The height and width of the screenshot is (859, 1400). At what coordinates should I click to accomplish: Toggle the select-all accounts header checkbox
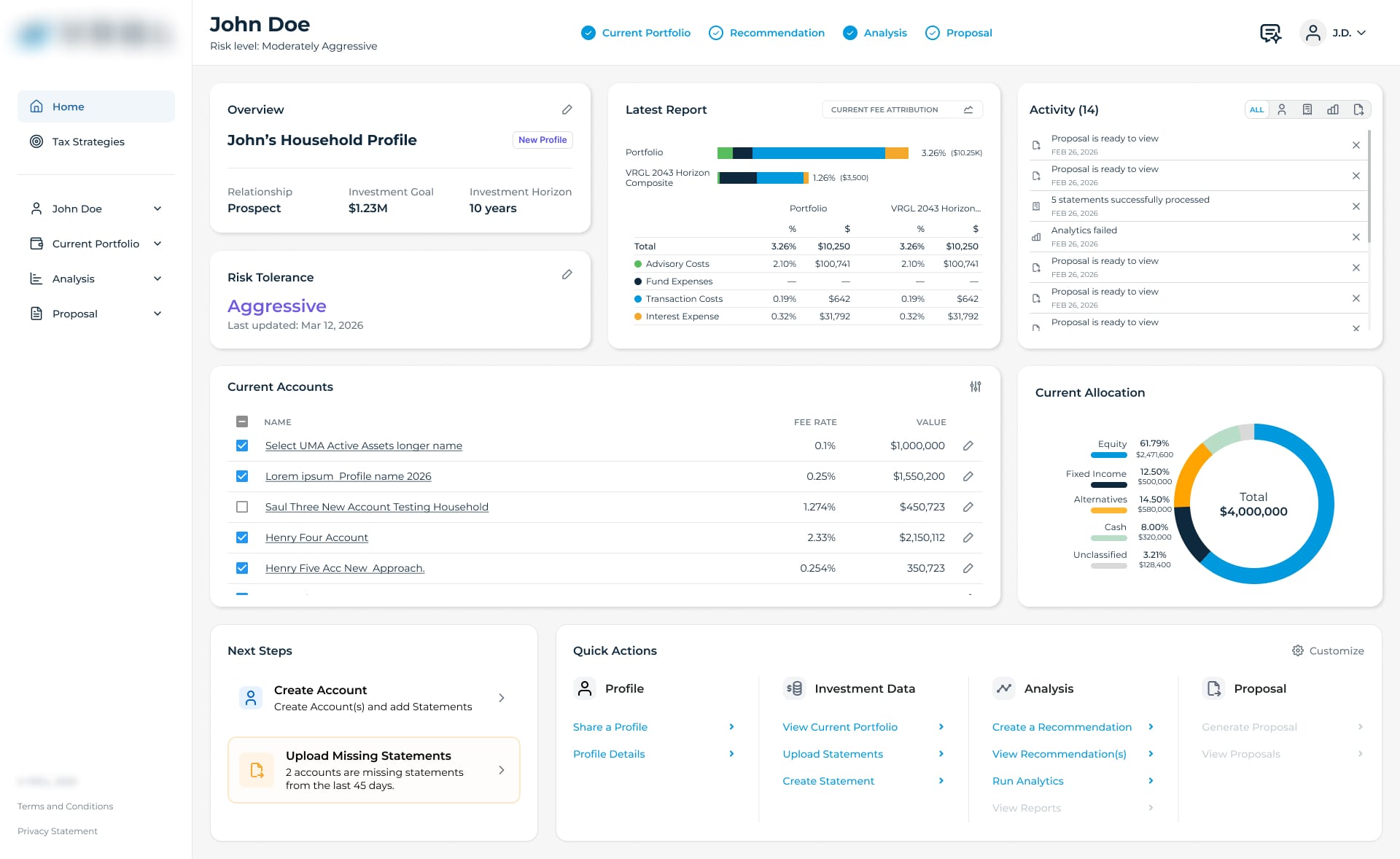(242, 421)
